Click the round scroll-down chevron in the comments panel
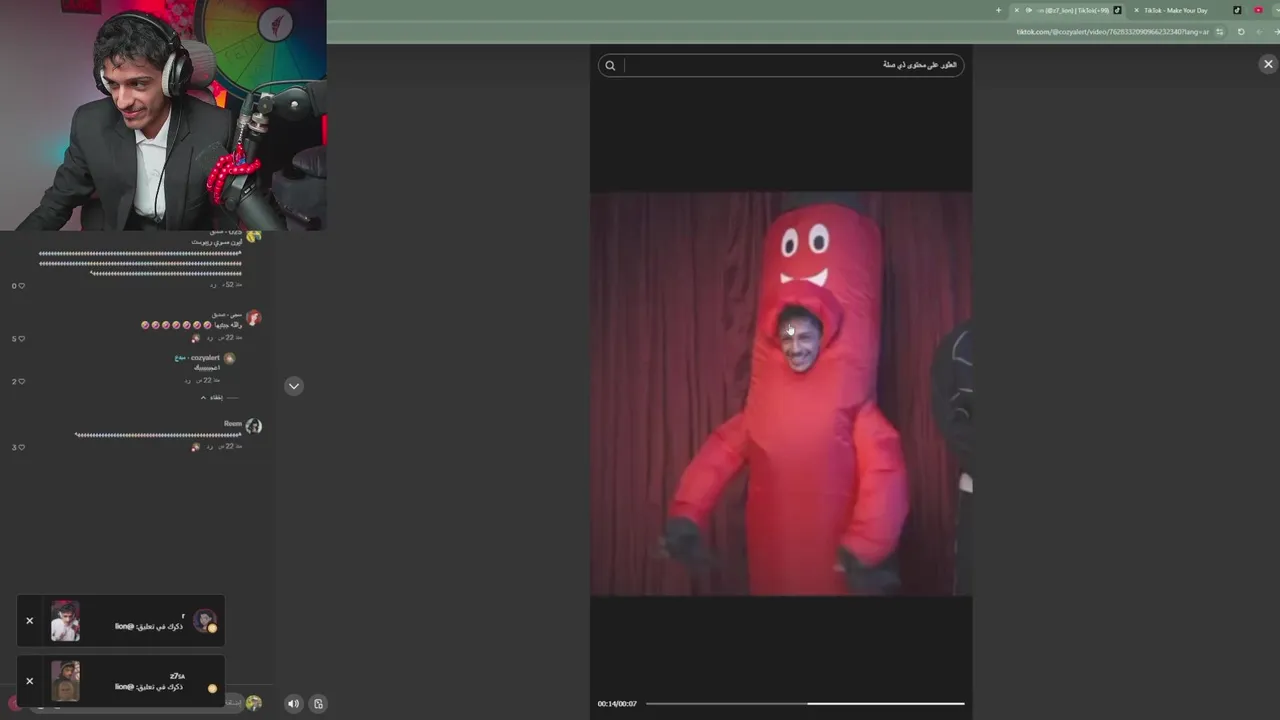 (x=294, y=386)
